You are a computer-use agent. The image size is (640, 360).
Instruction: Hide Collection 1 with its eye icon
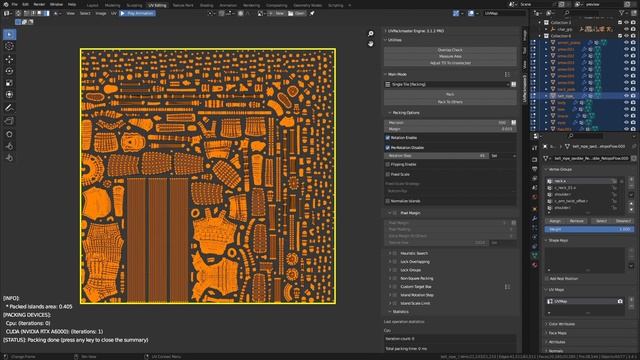[x=627, y=22]
